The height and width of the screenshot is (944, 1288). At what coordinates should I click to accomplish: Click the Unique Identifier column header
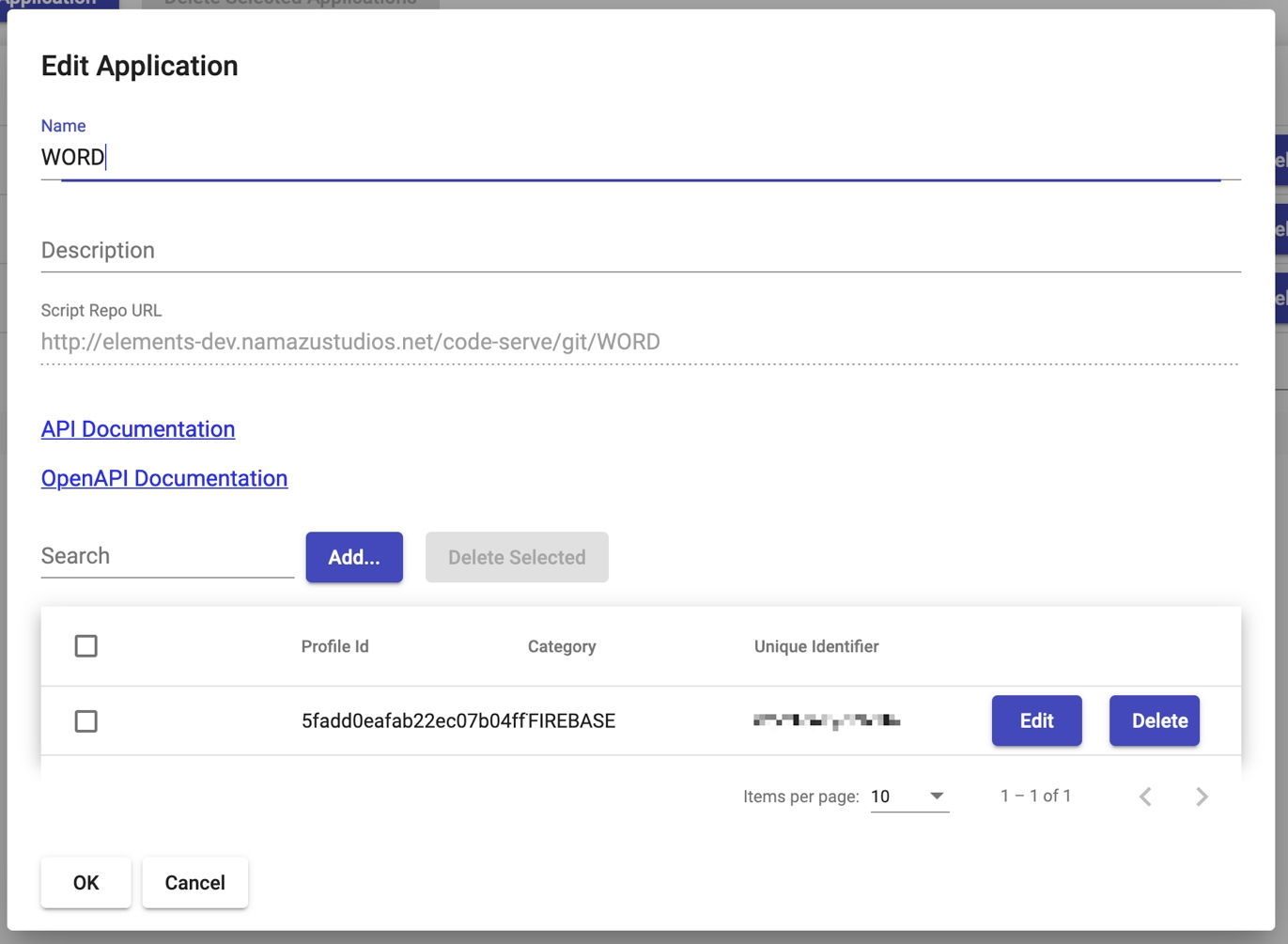tap(815, 646)
